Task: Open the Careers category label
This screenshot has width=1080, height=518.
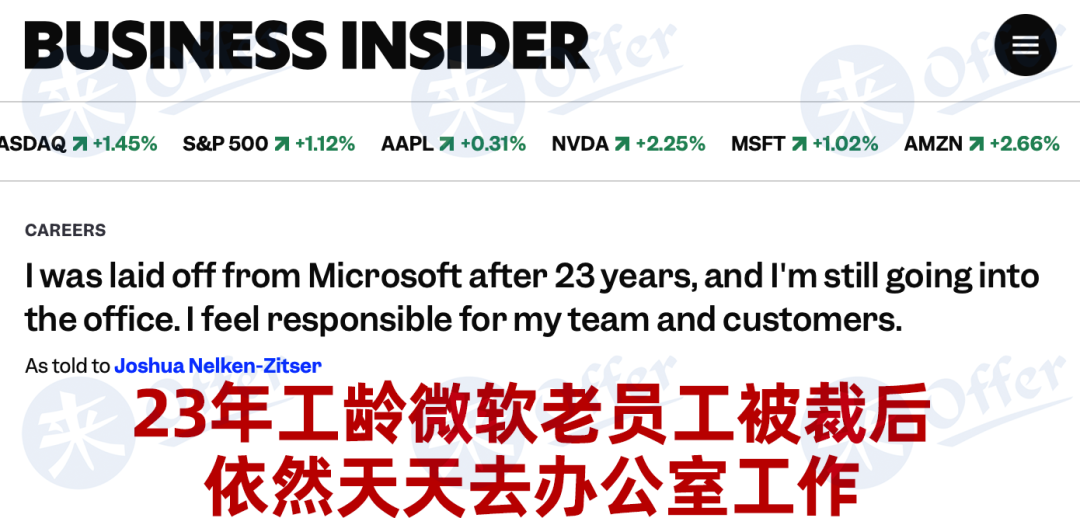Action: coord(65,230)
